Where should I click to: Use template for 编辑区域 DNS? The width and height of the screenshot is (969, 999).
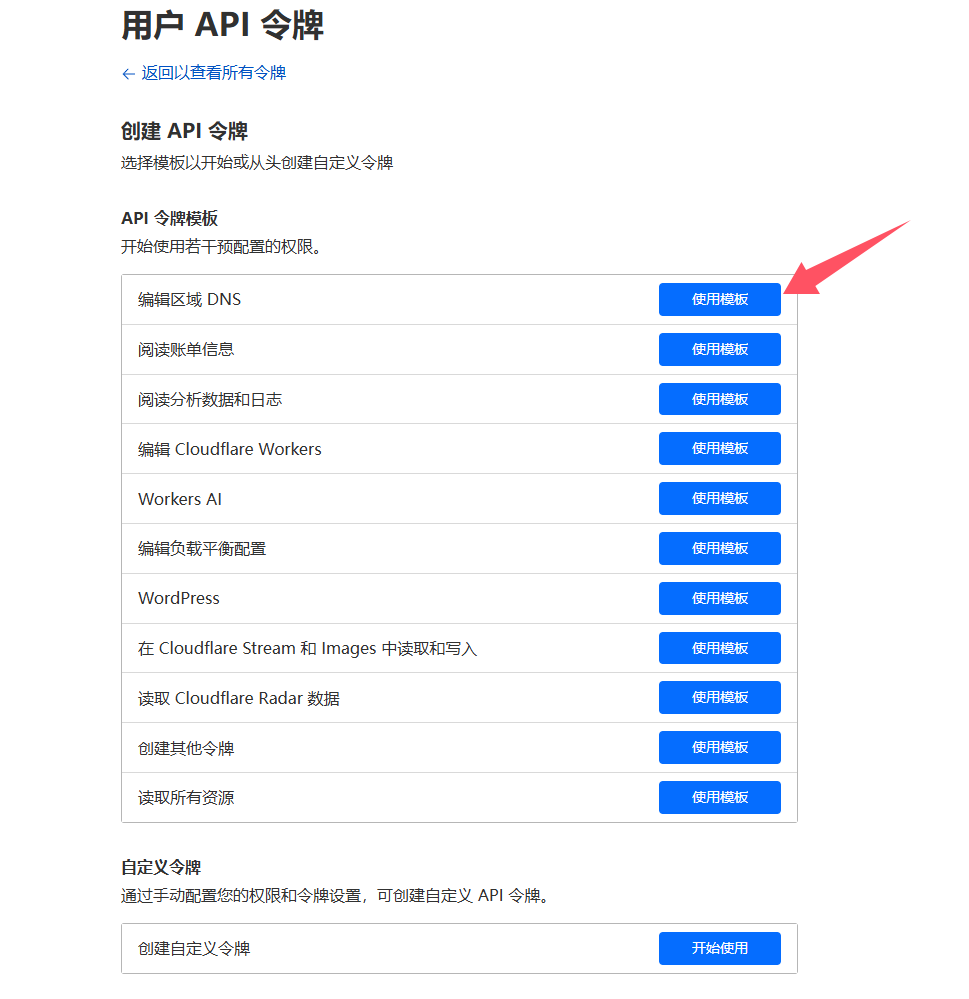[x=719, y=300]
